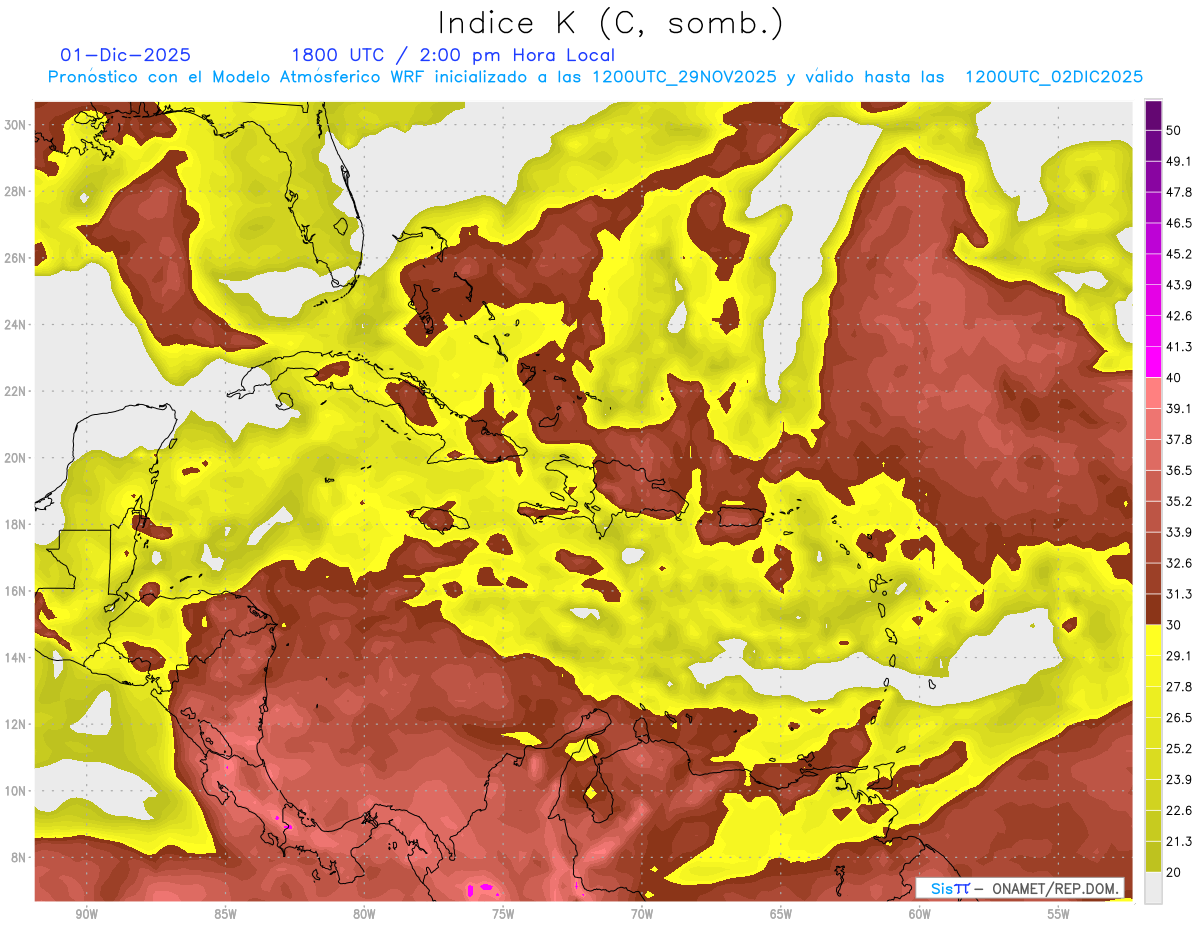Click the 65W longitude label

(x=781, y=914)
